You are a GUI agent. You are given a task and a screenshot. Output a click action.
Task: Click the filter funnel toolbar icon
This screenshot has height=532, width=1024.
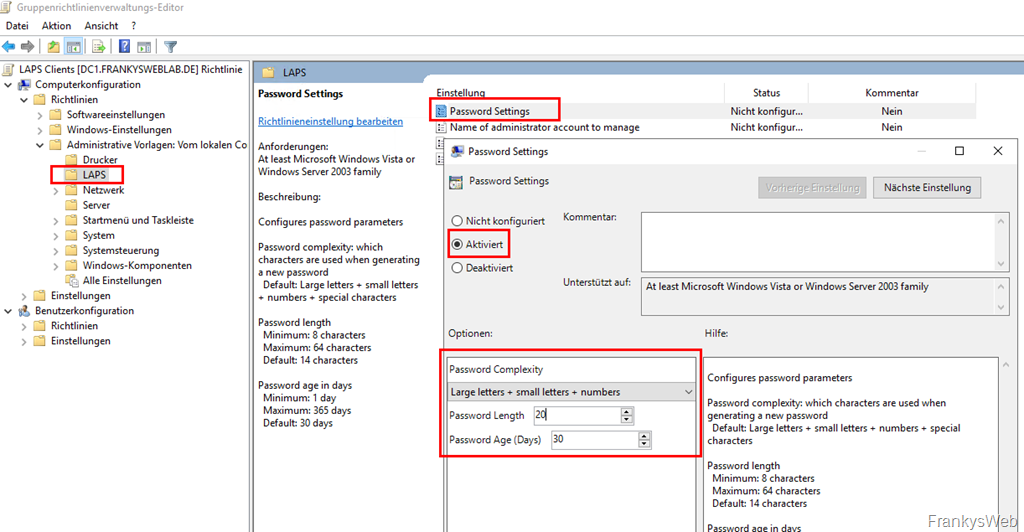click(170, 46)
